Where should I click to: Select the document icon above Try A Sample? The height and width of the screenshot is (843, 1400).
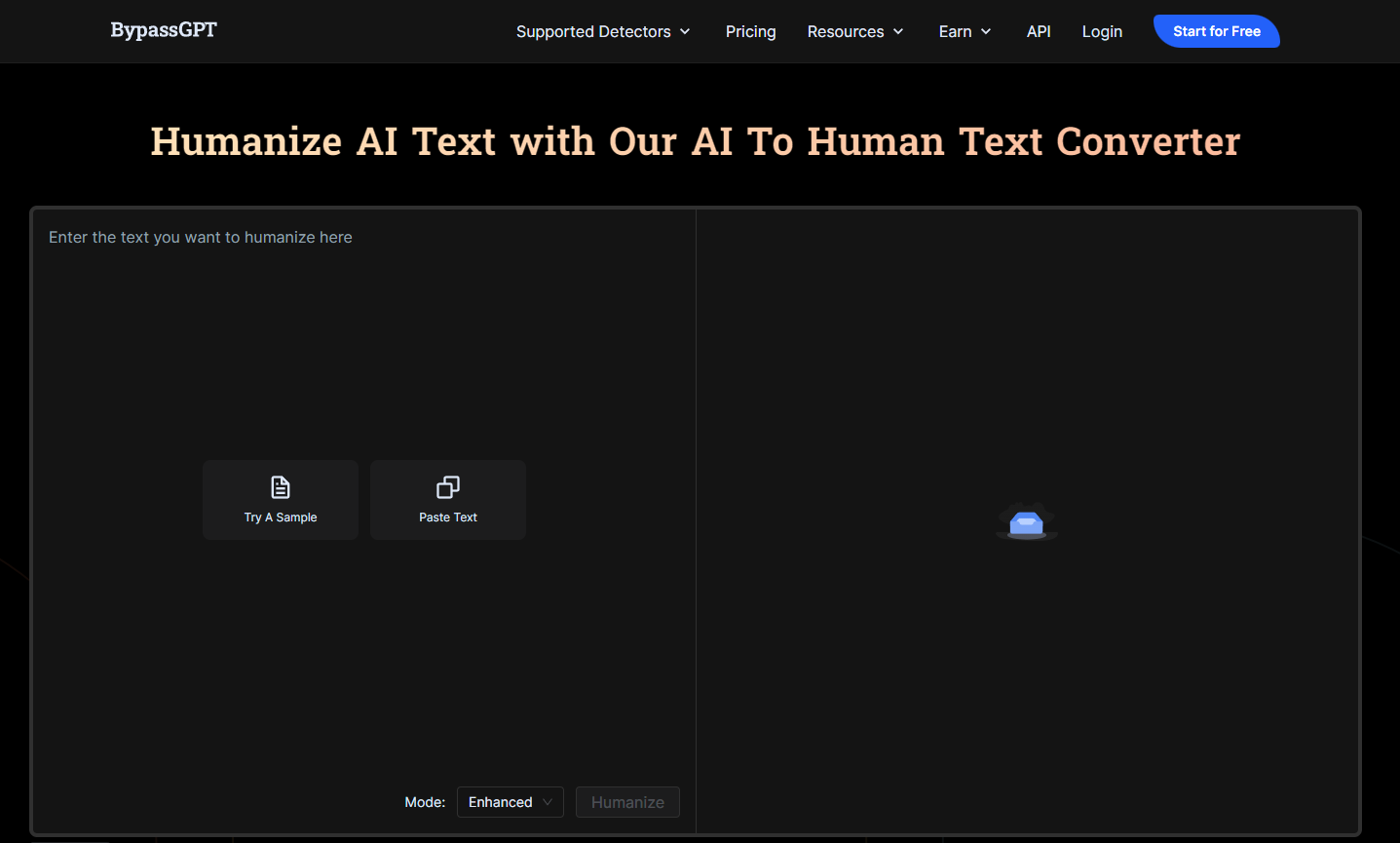[280, 487]
